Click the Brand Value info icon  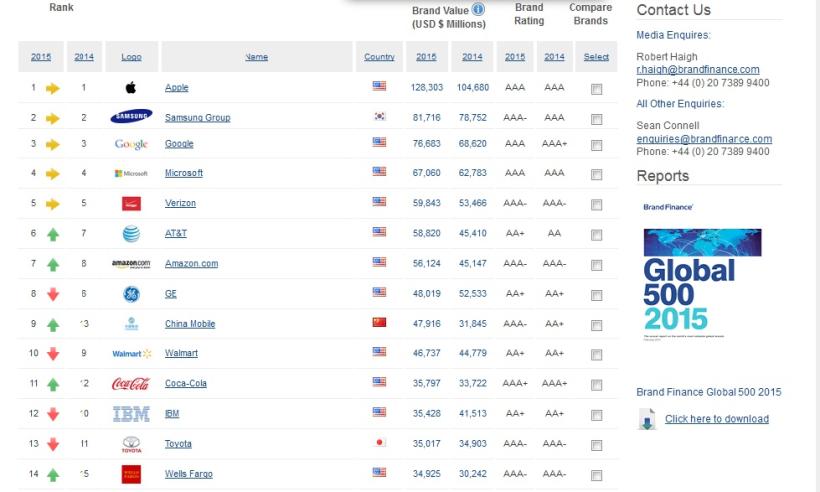click(478, 10)
